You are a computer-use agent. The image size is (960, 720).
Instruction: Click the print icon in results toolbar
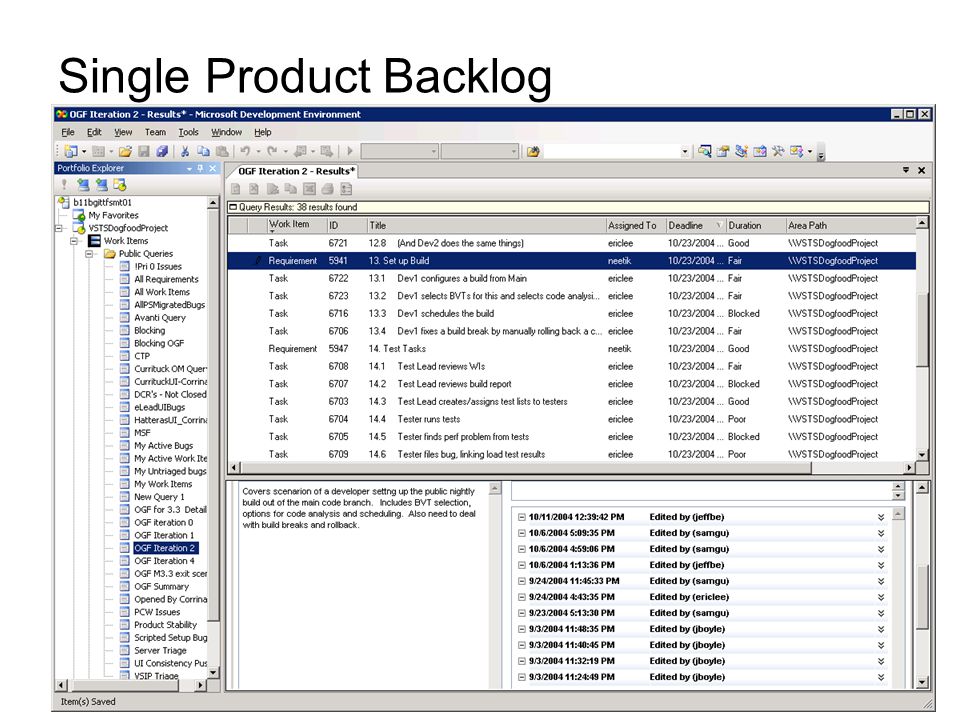[x=328, y=189]
